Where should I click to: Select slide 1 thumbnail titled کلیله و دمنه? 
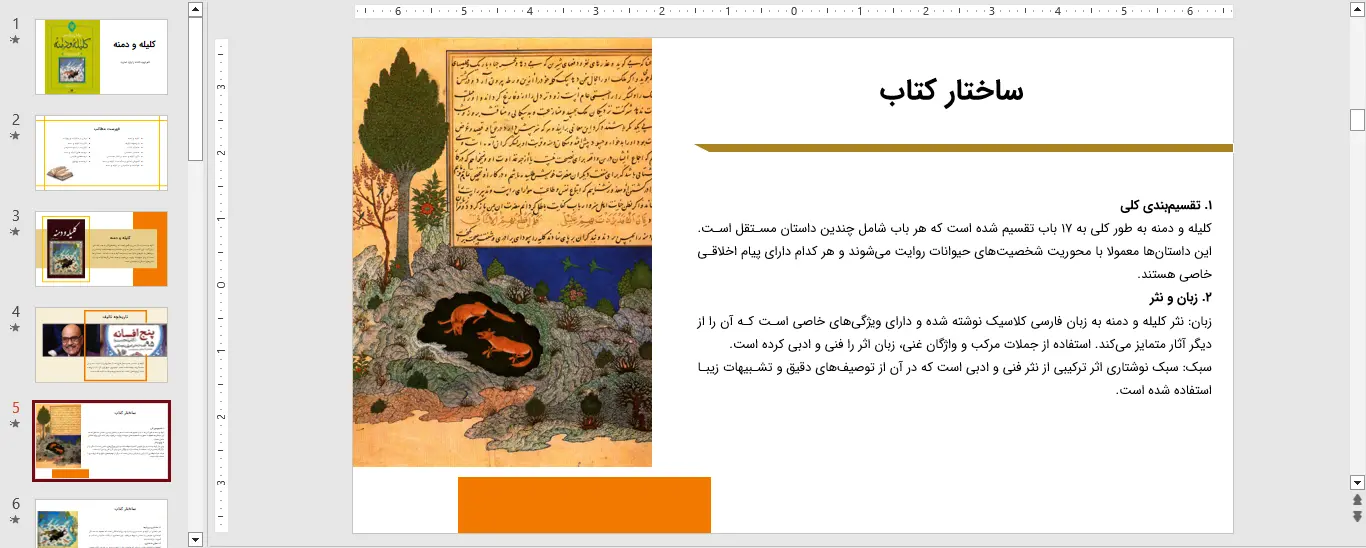pos(101,57)
